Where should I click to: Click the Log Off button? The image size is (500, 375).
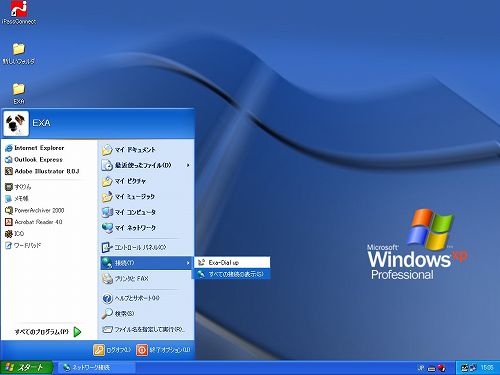point(112,350)
